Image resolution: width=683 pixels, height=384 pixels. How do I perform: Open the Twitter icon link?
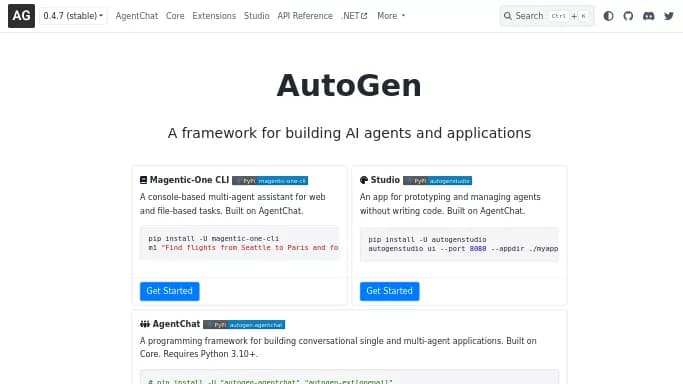[x=669, y=16]
